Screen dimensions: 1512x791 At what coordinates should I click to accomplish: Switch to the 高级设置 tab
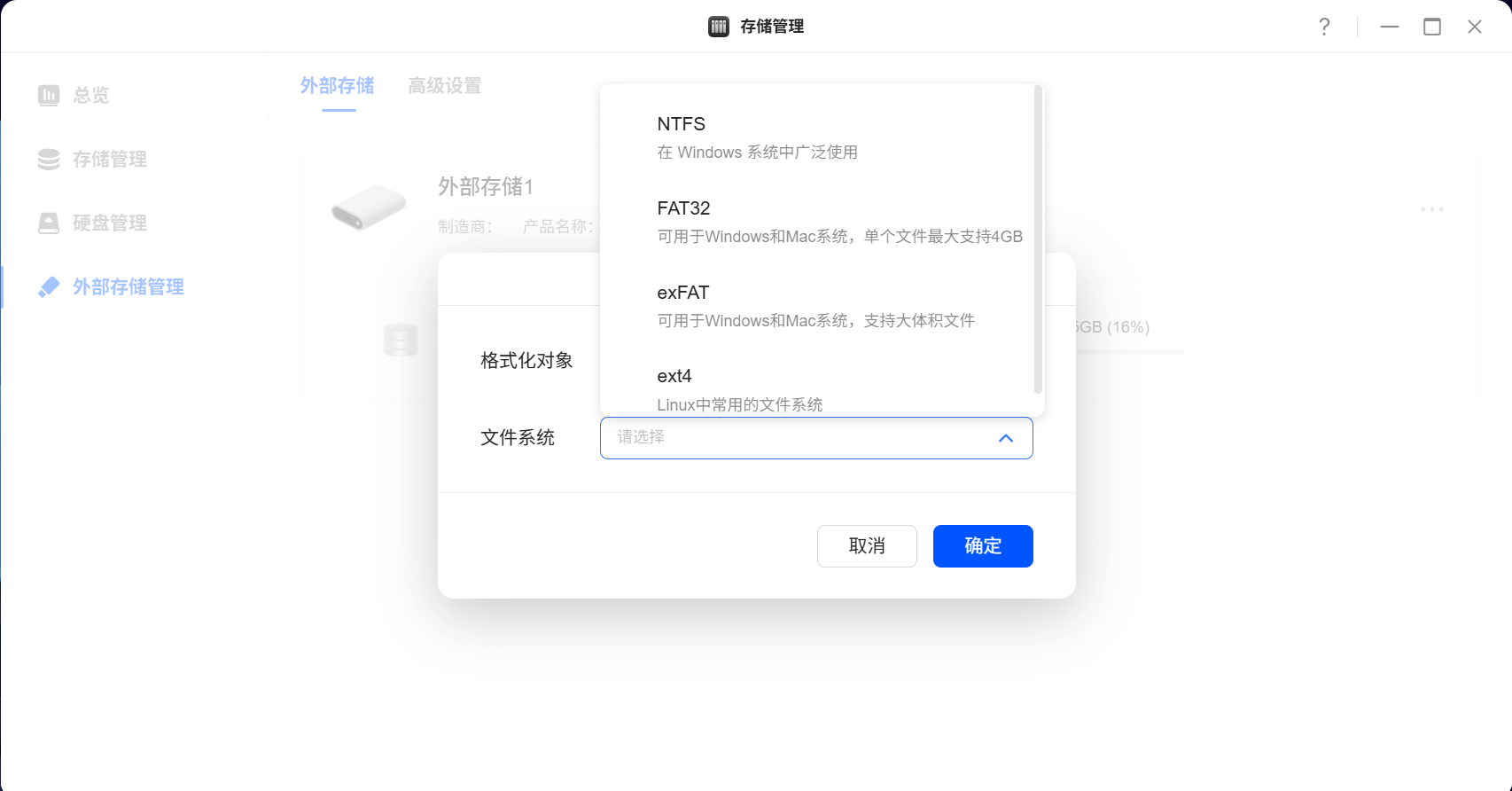445,86
